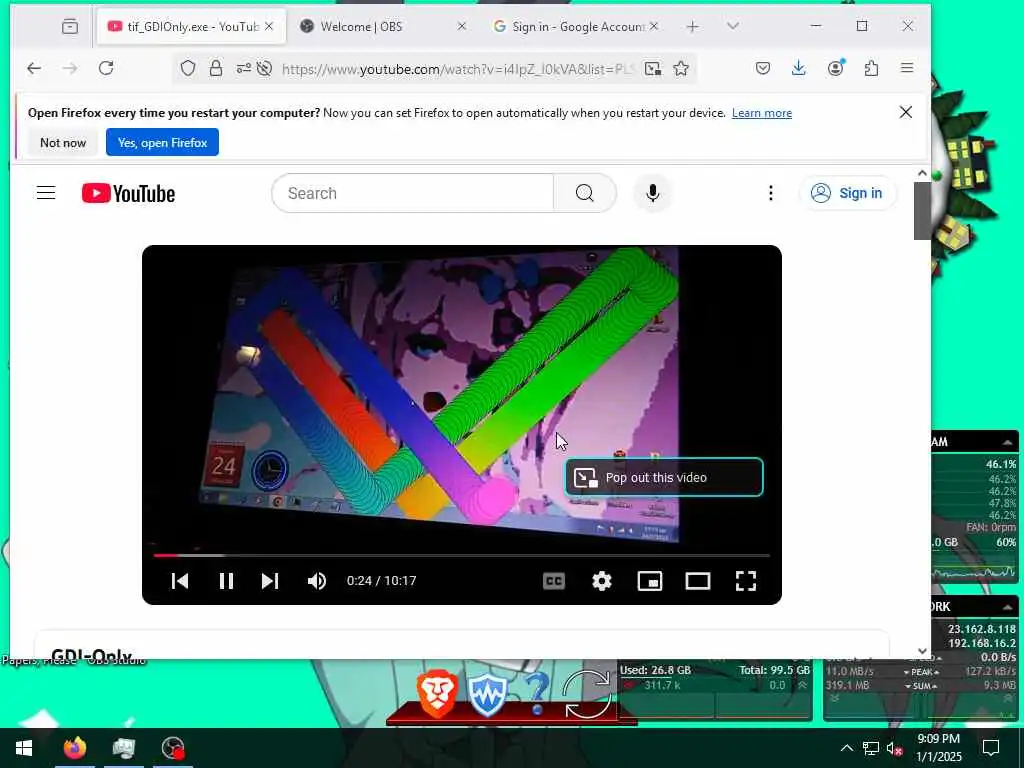The height and width of the screenshot is (768, 1024).
Task: Open OBS Studio from the taskbar
Action: [173, 748]
